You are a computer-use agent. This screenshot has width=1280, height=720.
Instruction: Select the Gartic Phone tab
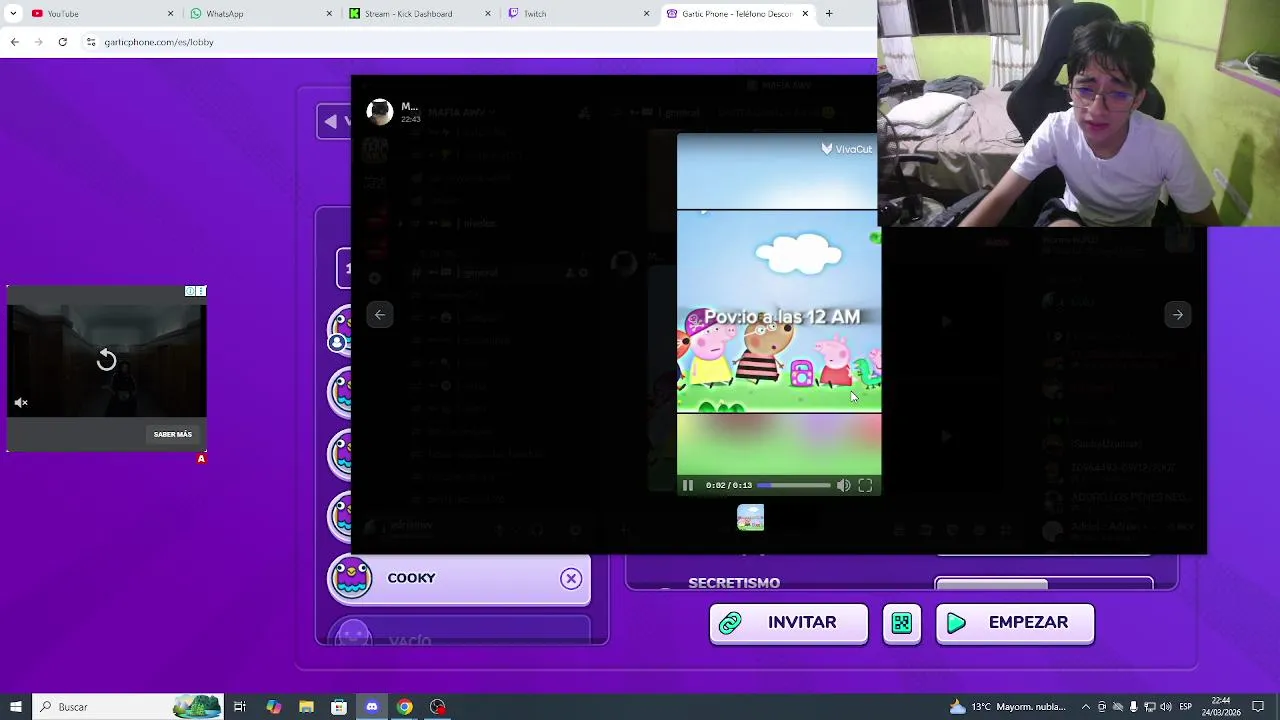click(737, 13)
